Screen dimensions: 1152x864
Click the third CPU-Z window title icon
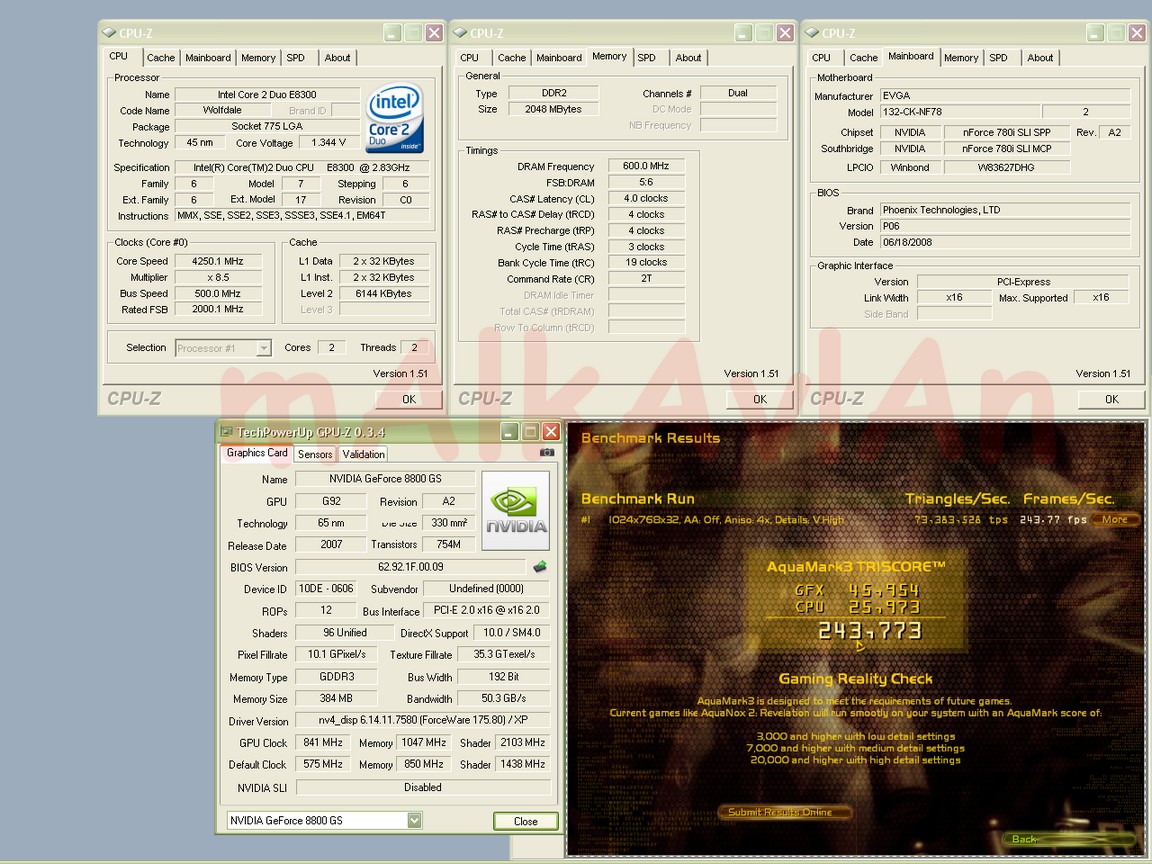click(812, 33)
